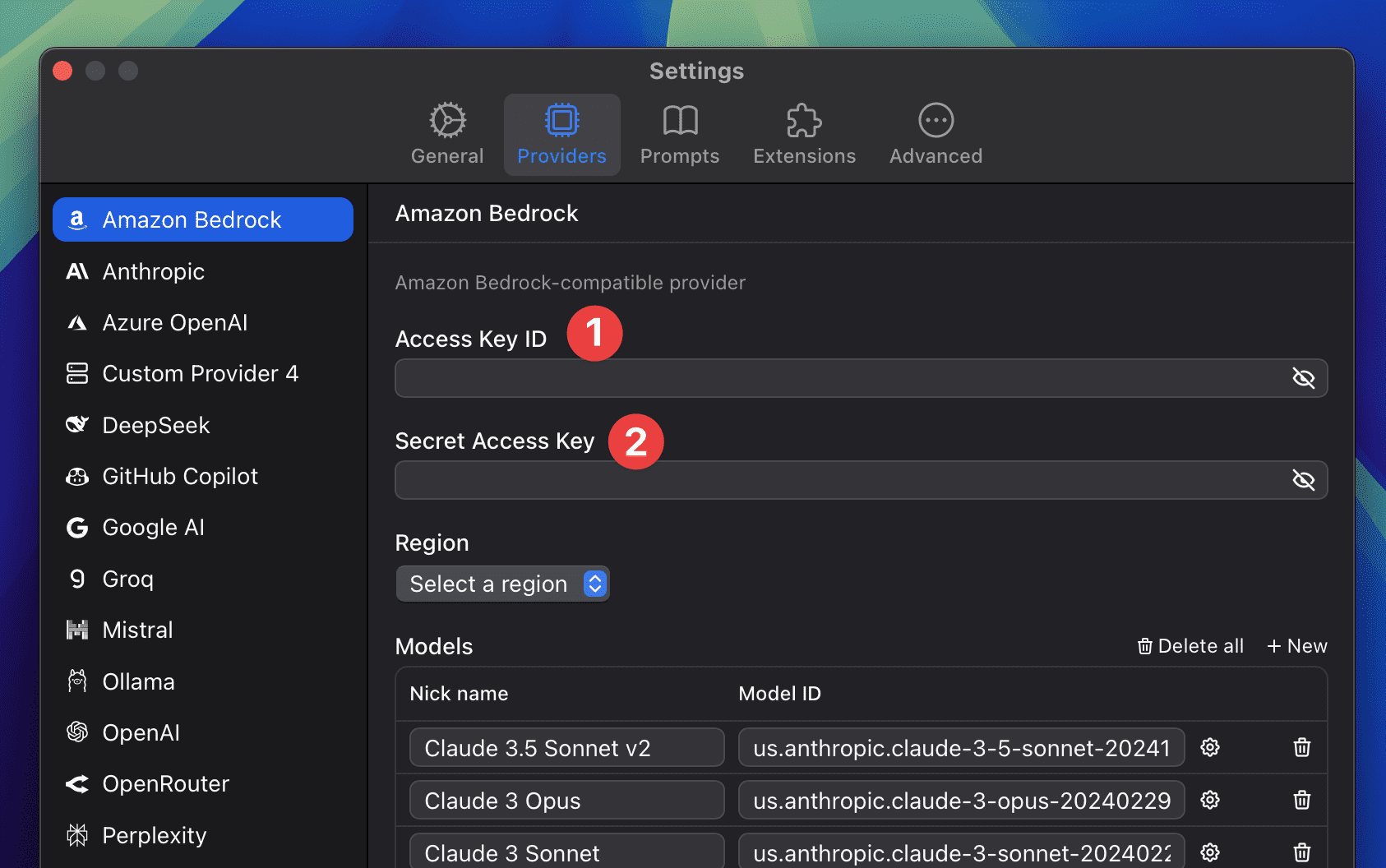Click Delete all models button

pos(1190,646)
